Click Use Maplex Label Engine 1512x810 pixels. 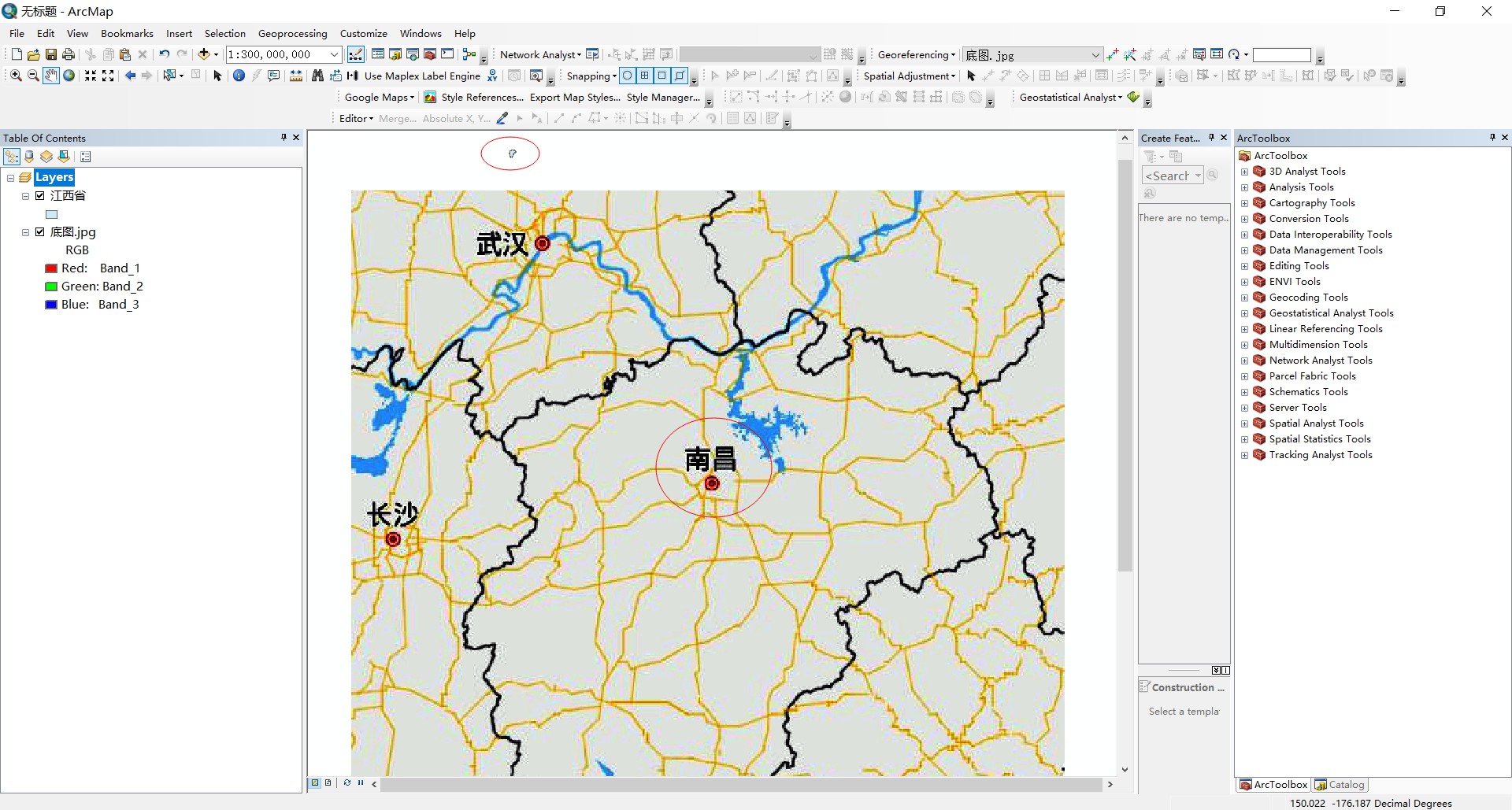422,76
